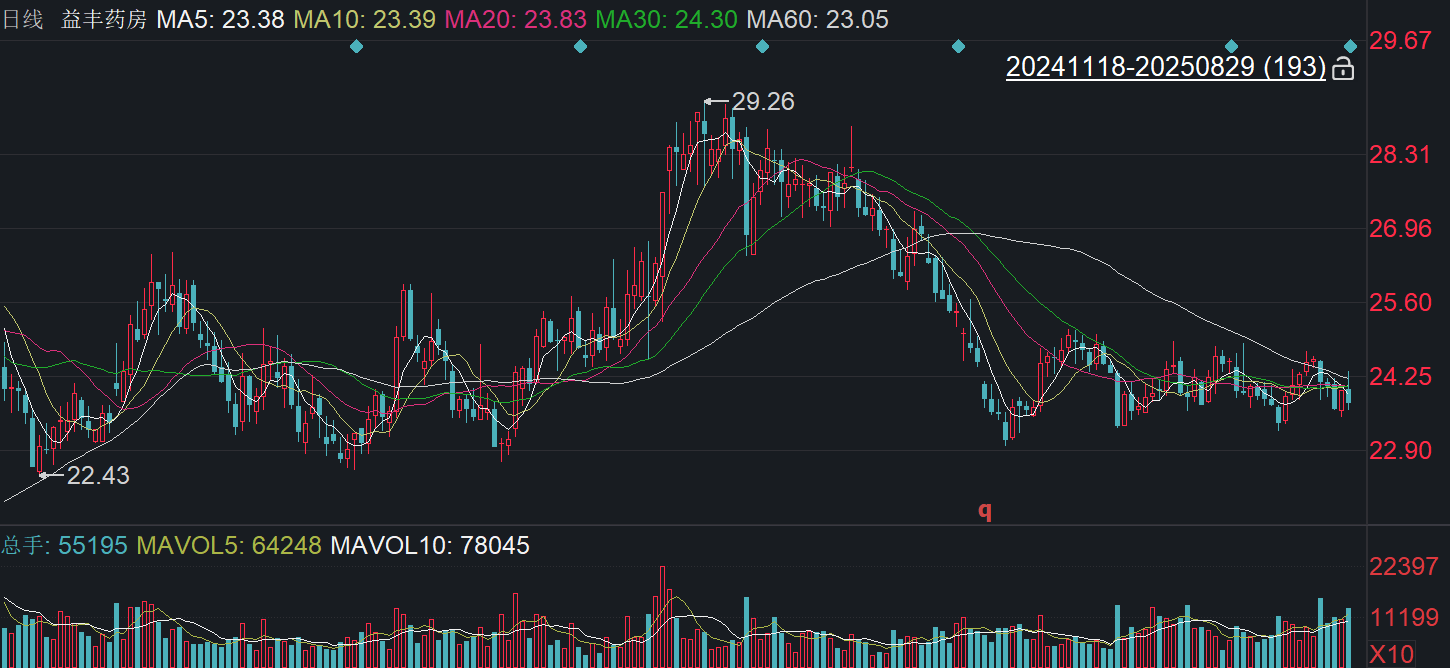The height and width of the screenshot is (668, 1450).
Task: Click the 26.96 price axis value
Action: coord(1400,229)
